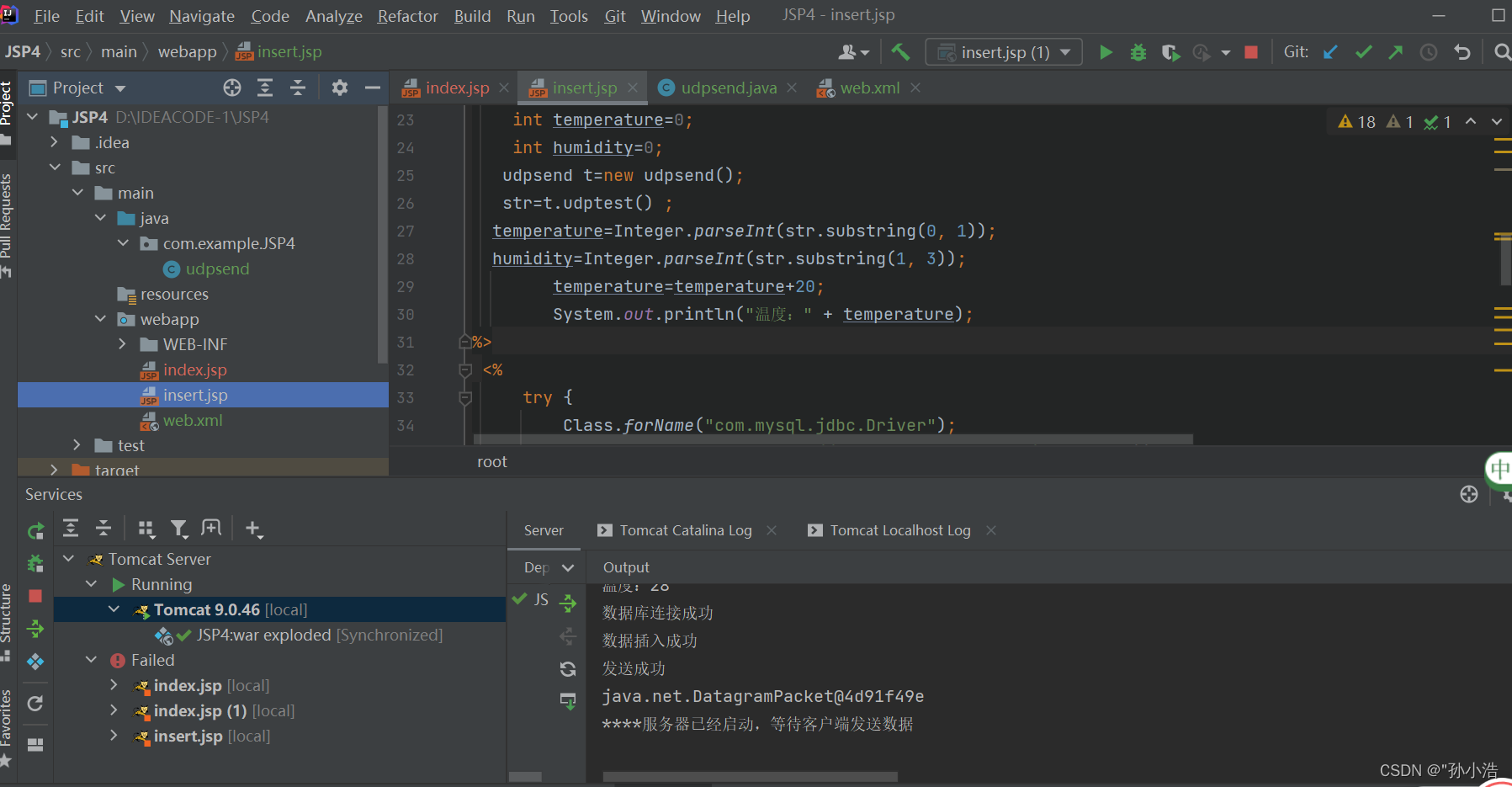Open the Code menu
1512x787 pixels.
(270, 16)
